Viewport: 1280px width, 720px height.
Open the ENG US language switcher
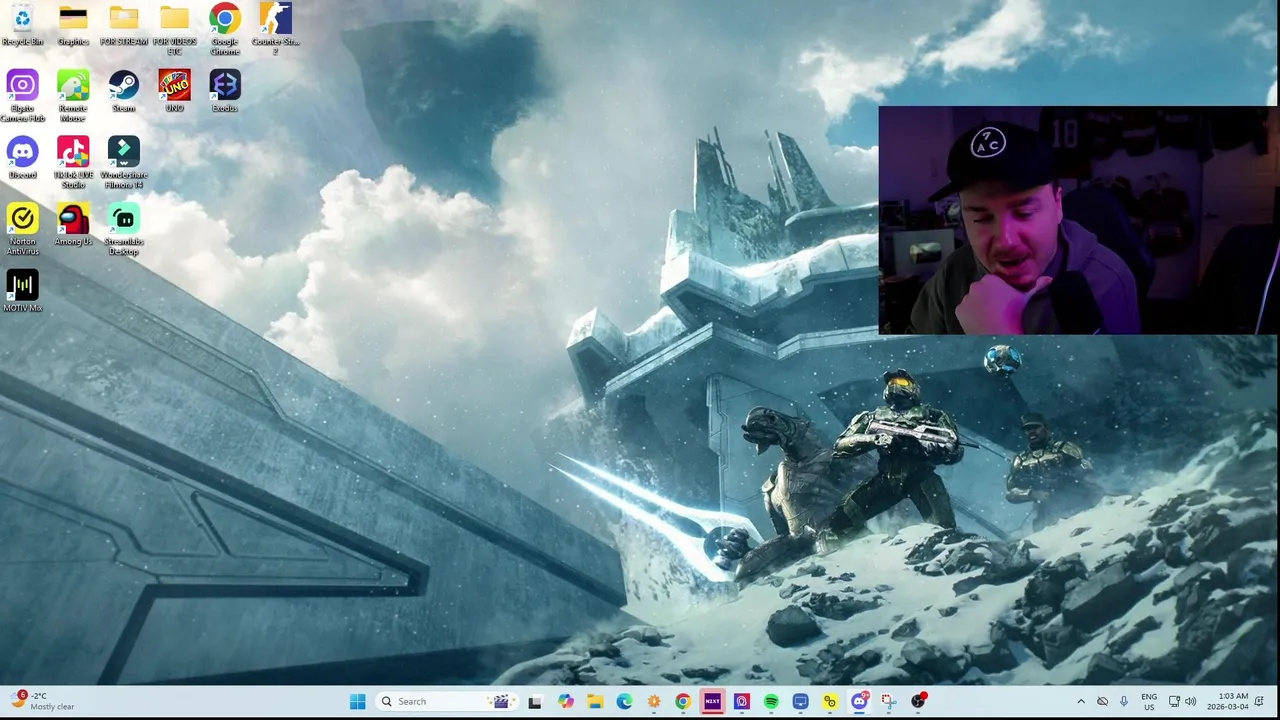[1149, 702]
